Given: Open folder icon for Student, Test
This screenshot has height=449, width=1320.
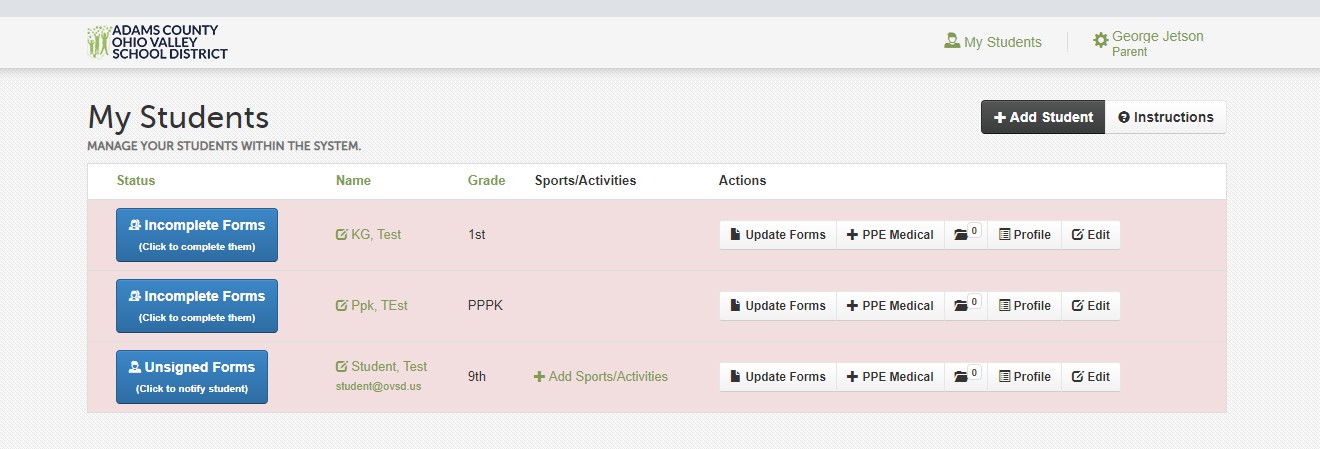Looking at the screenshot, I should pyautogui.click(x=966, y=376).
